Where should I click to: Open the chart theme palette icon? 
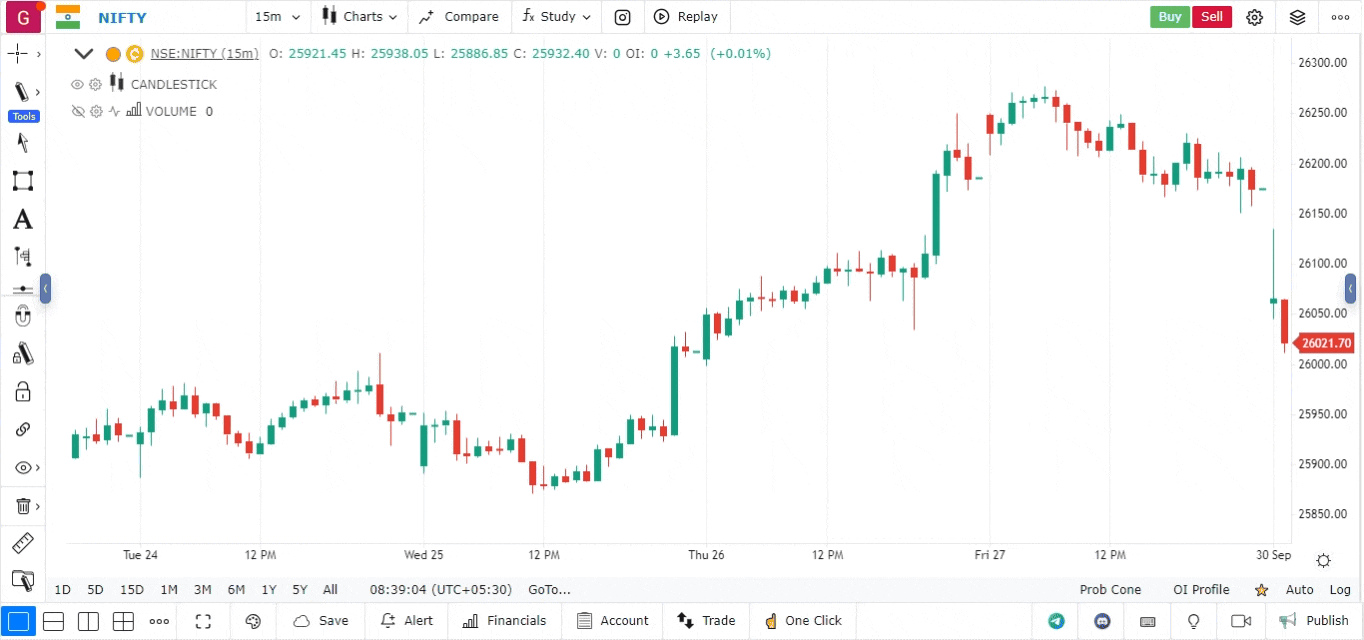point(252,621)
